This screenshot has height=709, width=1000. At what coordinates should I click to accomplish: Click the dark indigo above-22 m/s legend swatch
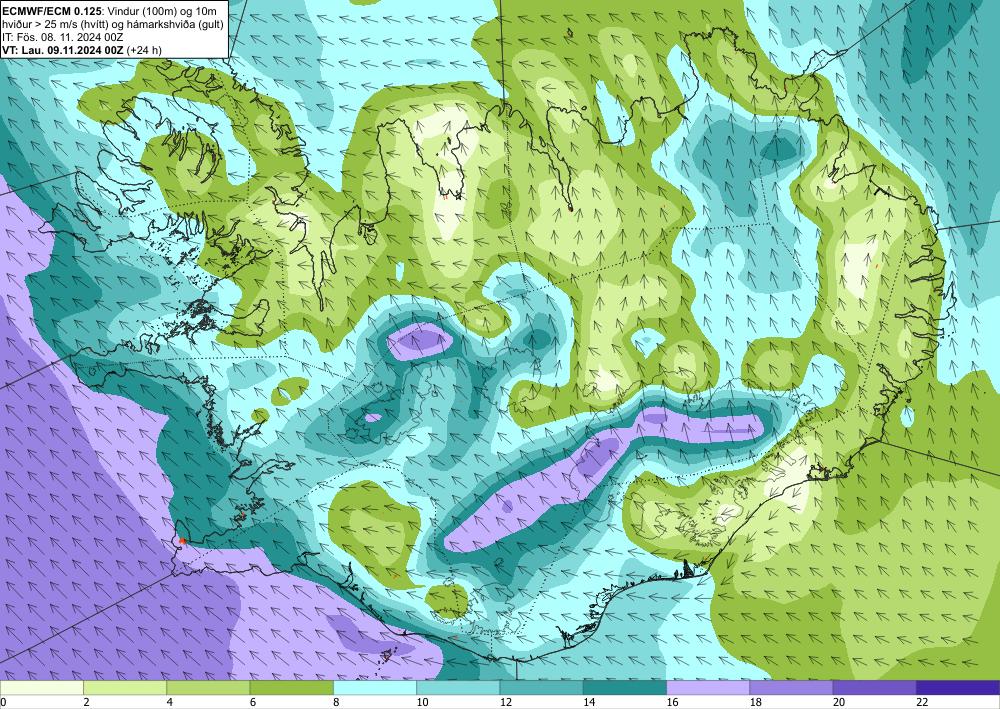coord(958,688)
